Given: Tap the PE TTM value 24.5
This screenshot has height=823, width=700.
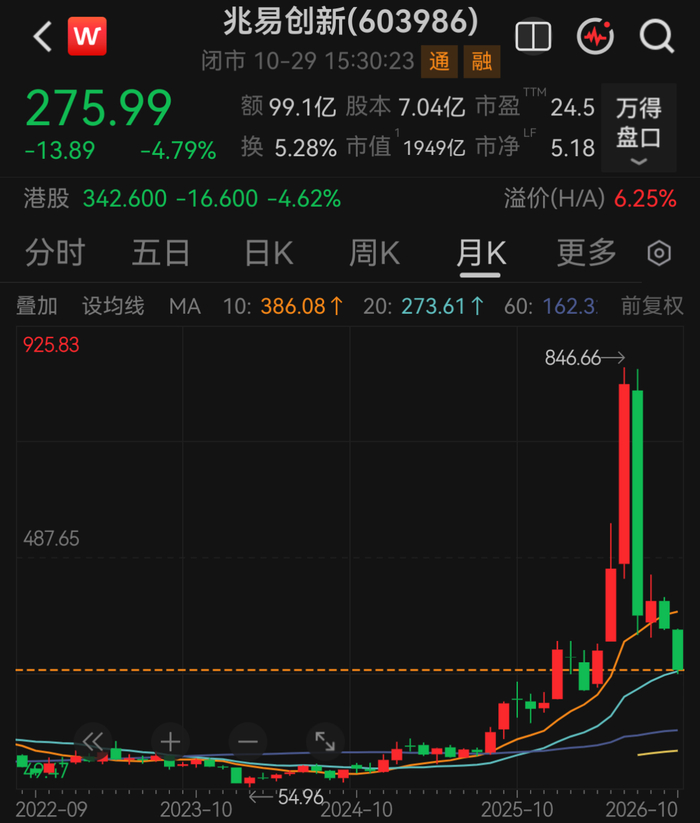Looking at the screenshot, I should tap(572, 108).
